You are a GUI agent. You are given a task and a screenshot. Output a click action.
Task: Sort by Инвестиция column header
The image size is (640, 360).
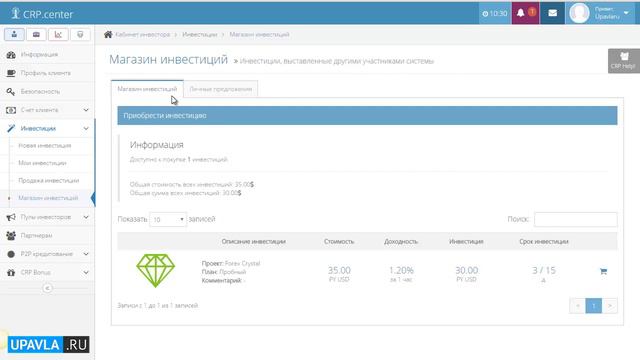[466, 242]
